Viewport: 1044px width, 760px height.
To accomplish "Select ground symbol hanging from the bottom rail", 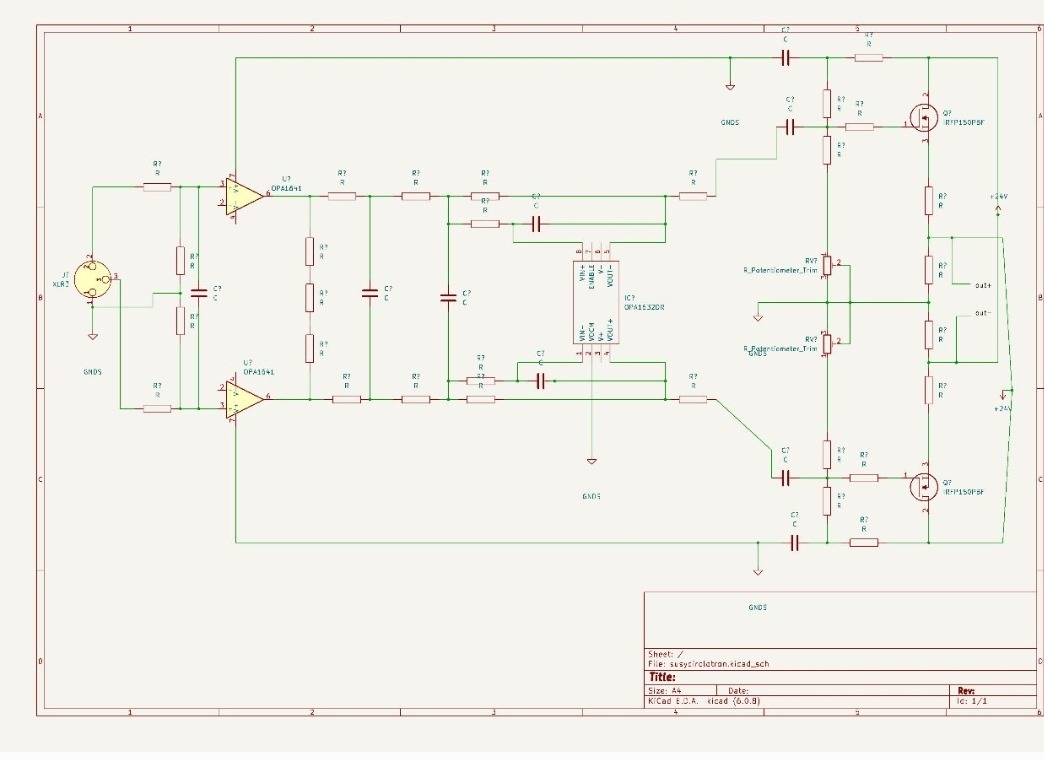I will 757,571.
